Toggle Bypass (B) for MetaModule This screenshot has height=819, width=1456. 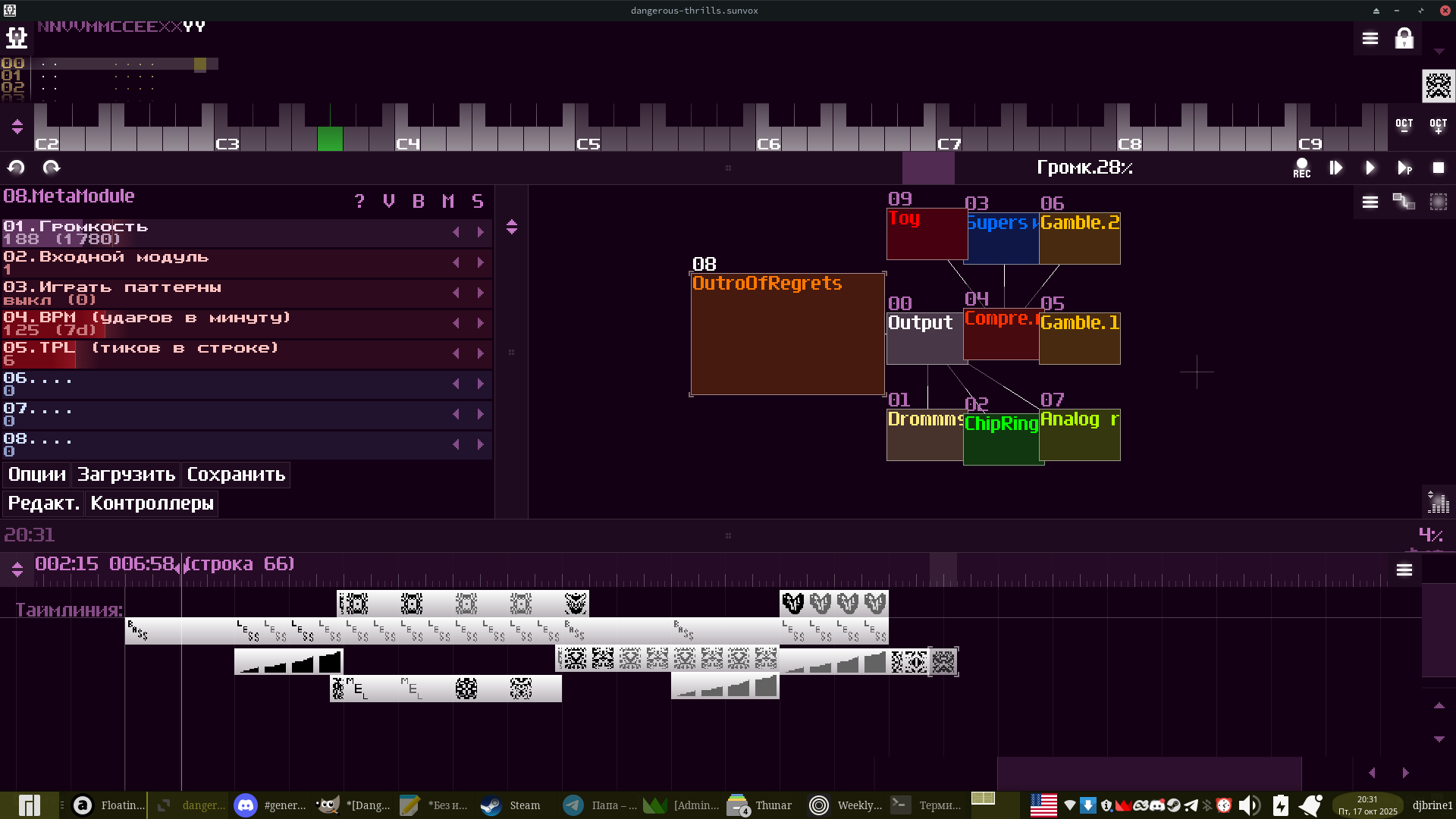tap(418, 201)
